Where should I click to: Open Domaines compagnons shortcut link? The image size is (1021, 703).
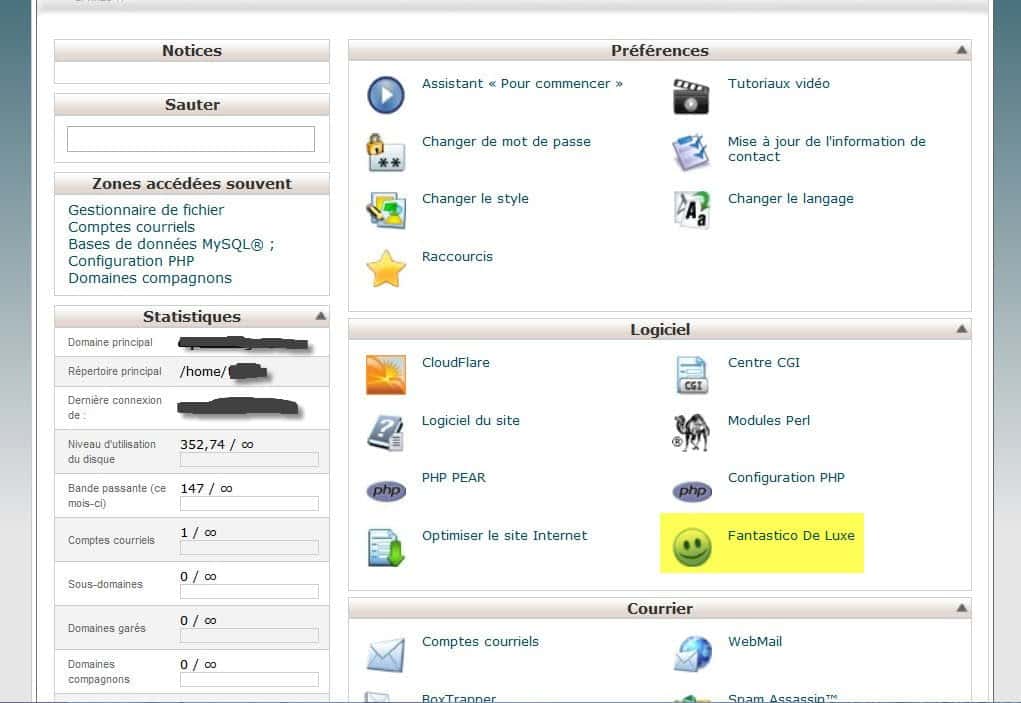[150, 277]
